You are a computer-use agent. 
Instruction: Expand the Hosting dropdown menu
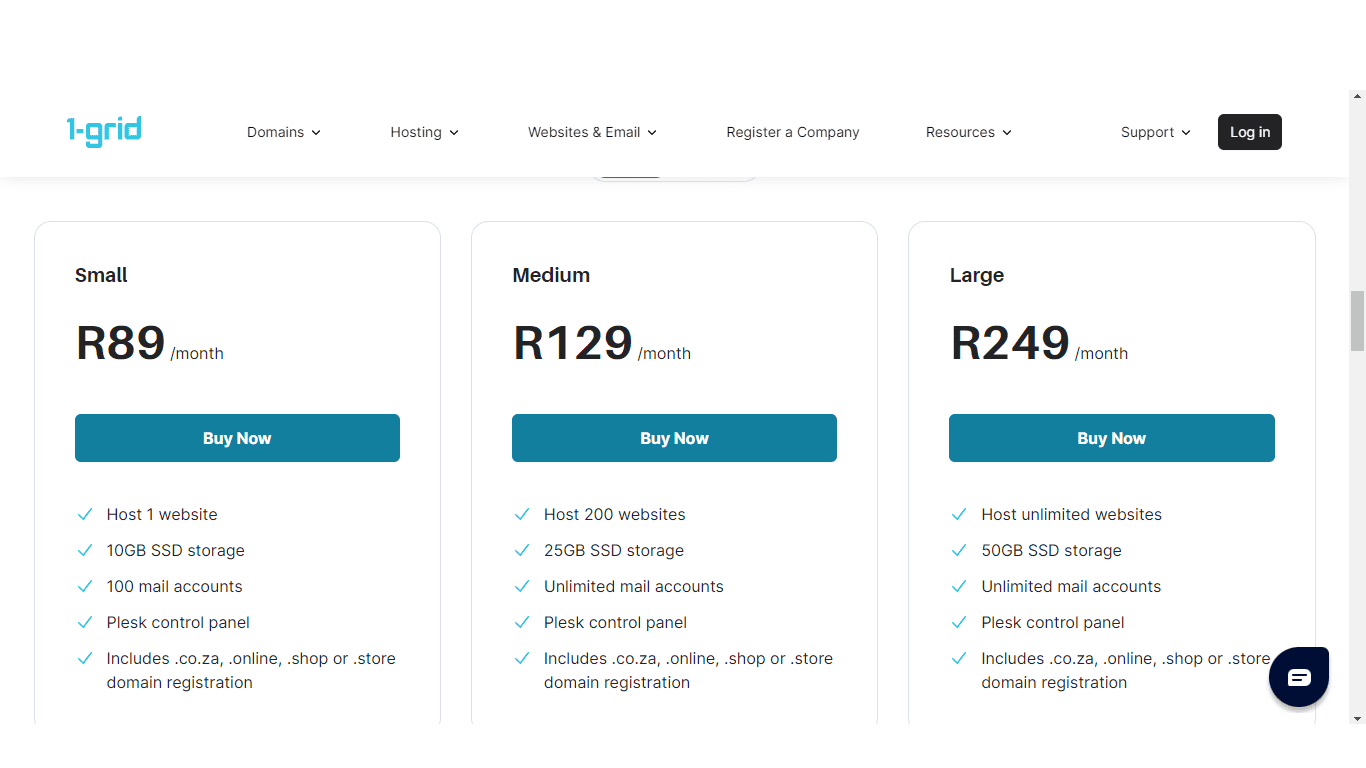(425, 132)
